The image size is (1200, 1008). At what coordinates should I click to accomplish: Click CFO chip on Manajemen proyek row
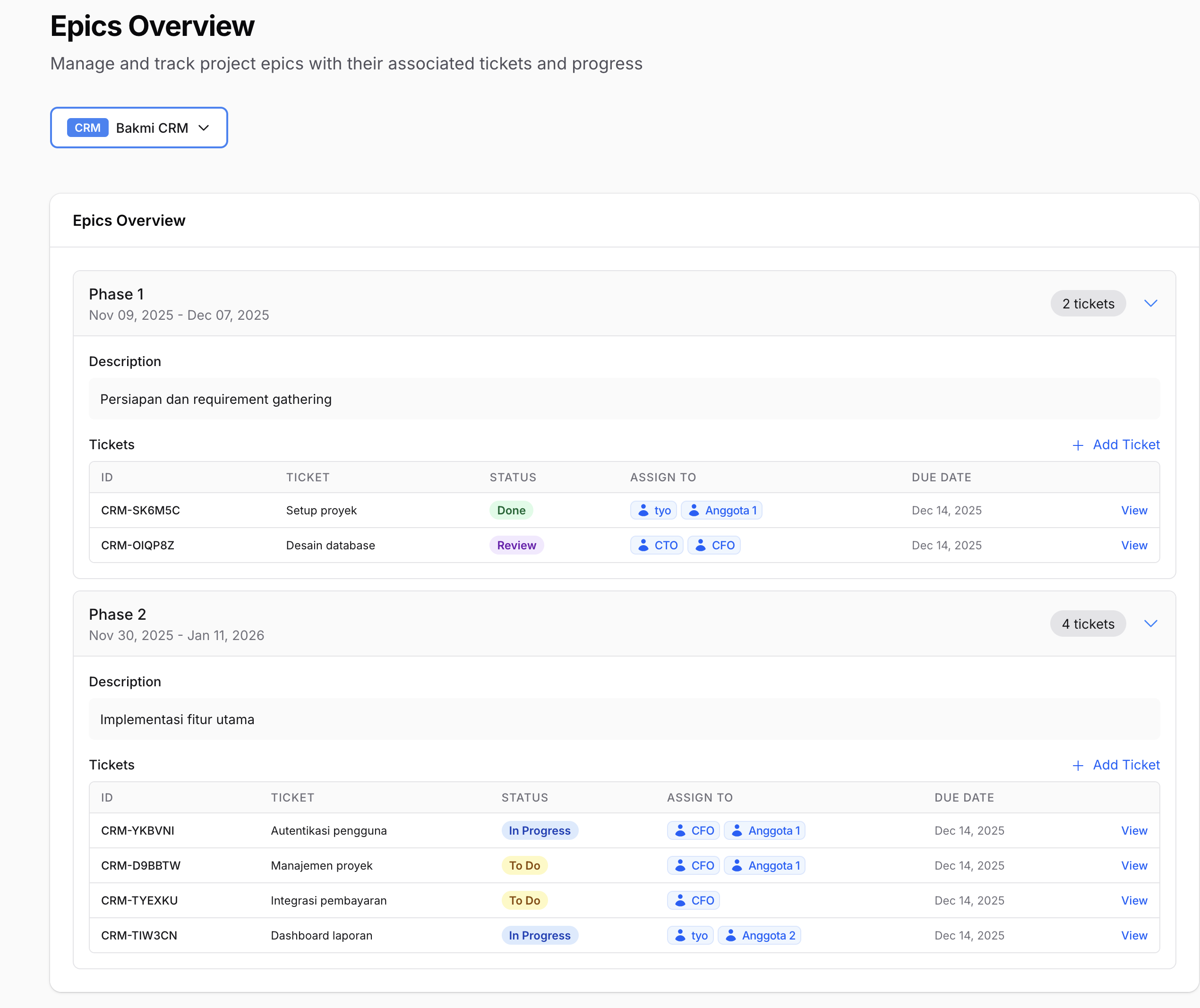pos(693,866)
